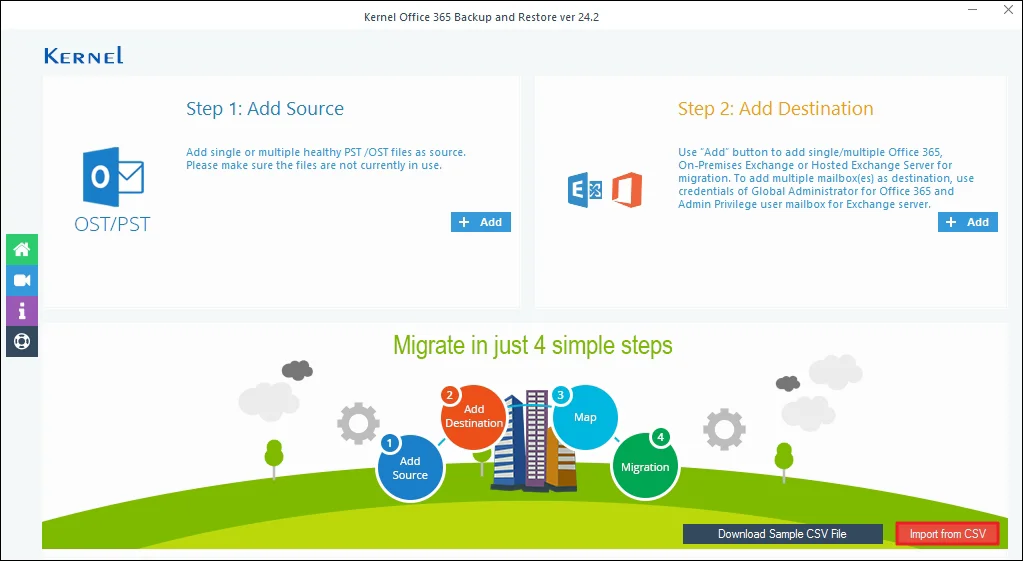Click the window title Kernel Office 365 Backup and Restore

[481, 17]
